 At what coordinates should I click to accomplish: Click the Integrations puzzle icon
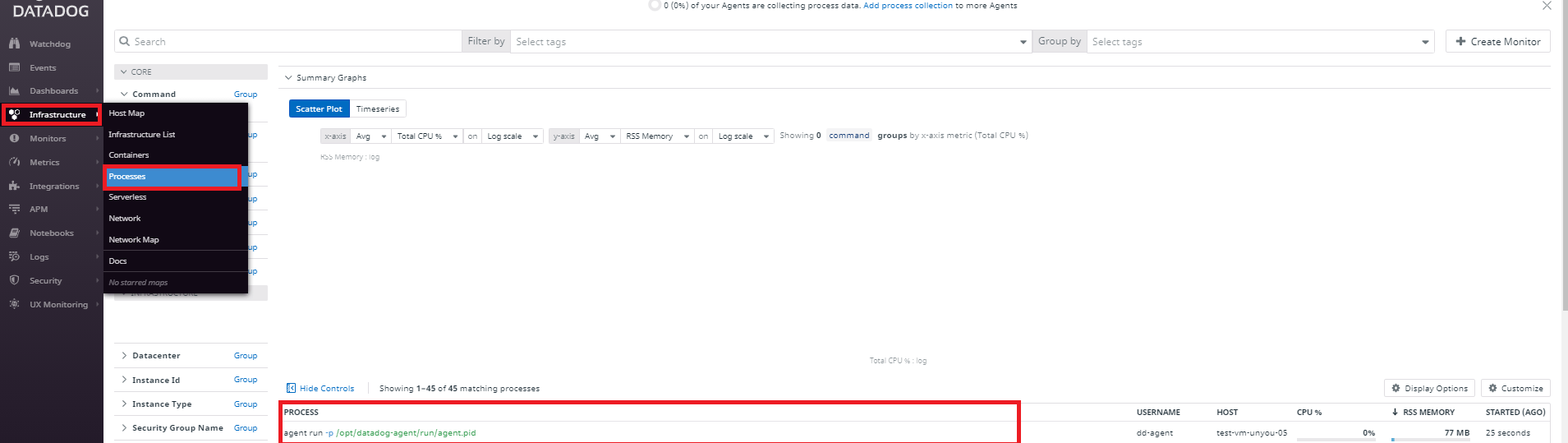click(x=14, y=186)
